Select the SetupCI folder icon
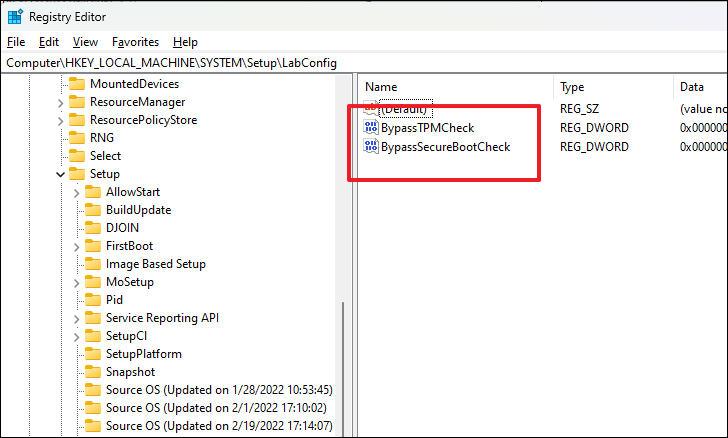The width and height of the screenshot is (728, 438). 93,336
